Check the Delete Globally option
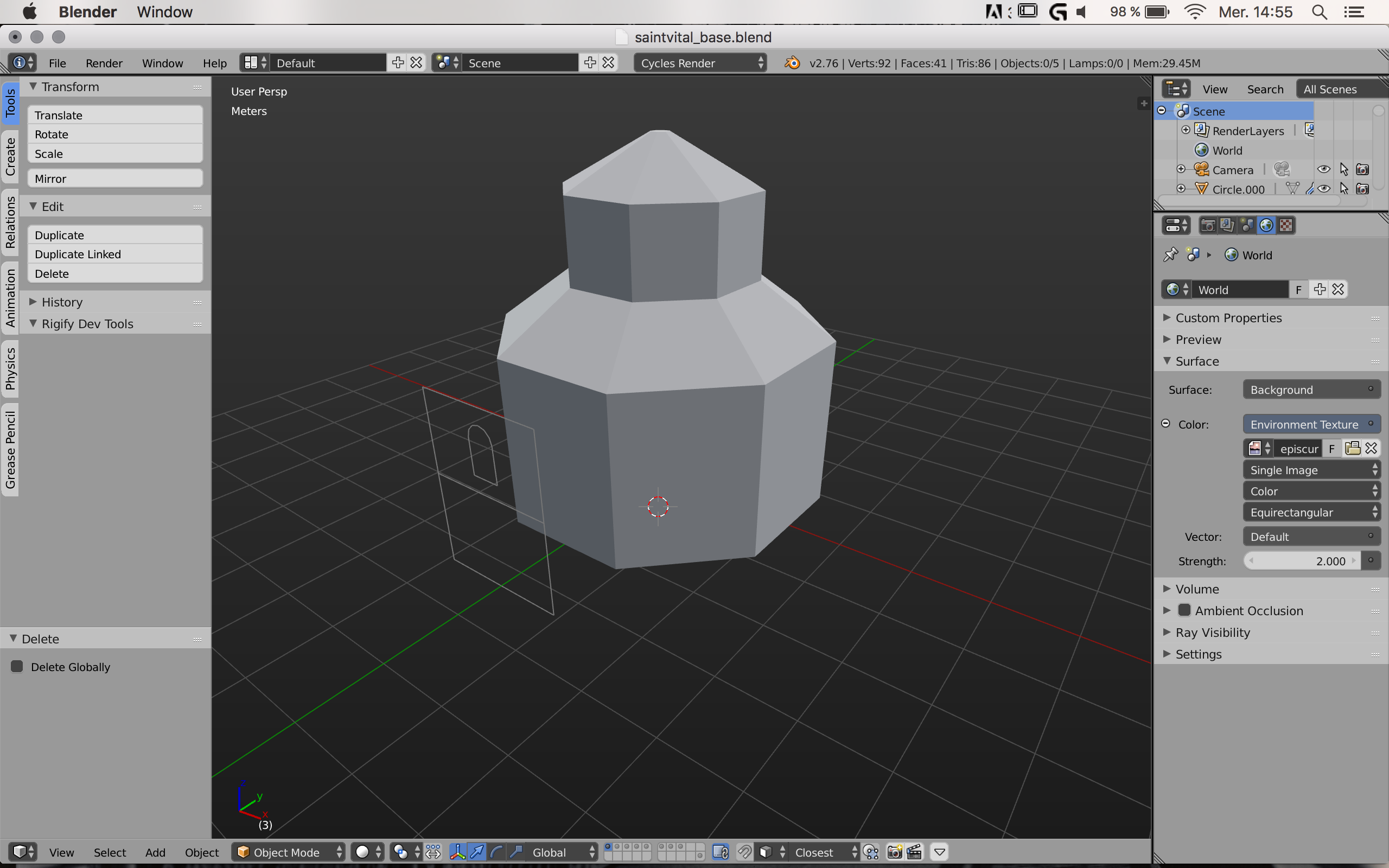The image size is (1389, 868). (17, 667)
